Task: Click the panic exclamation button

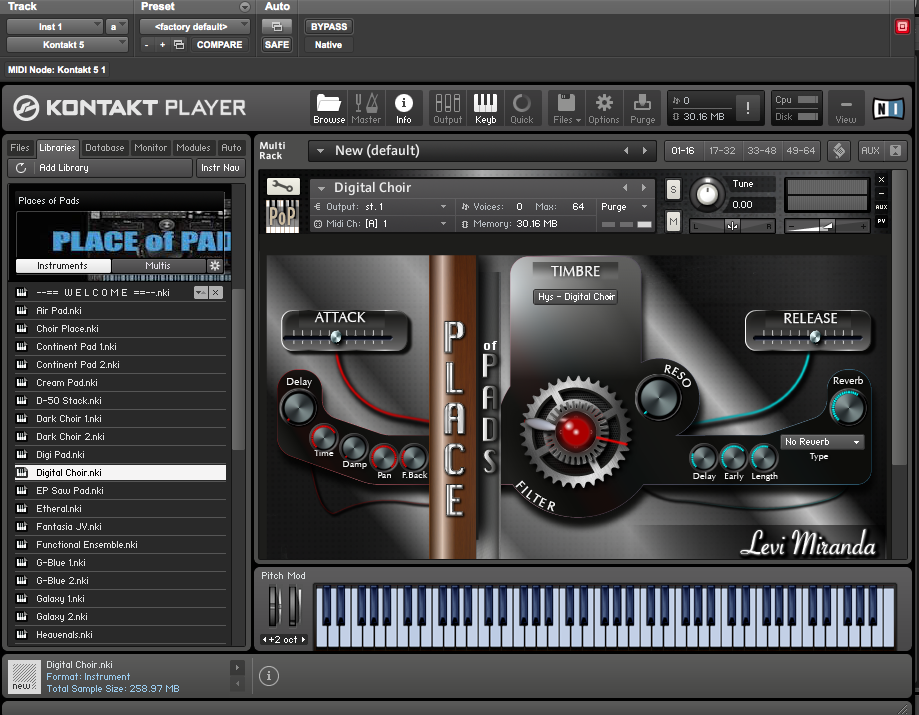Action: tap(747, 108)
